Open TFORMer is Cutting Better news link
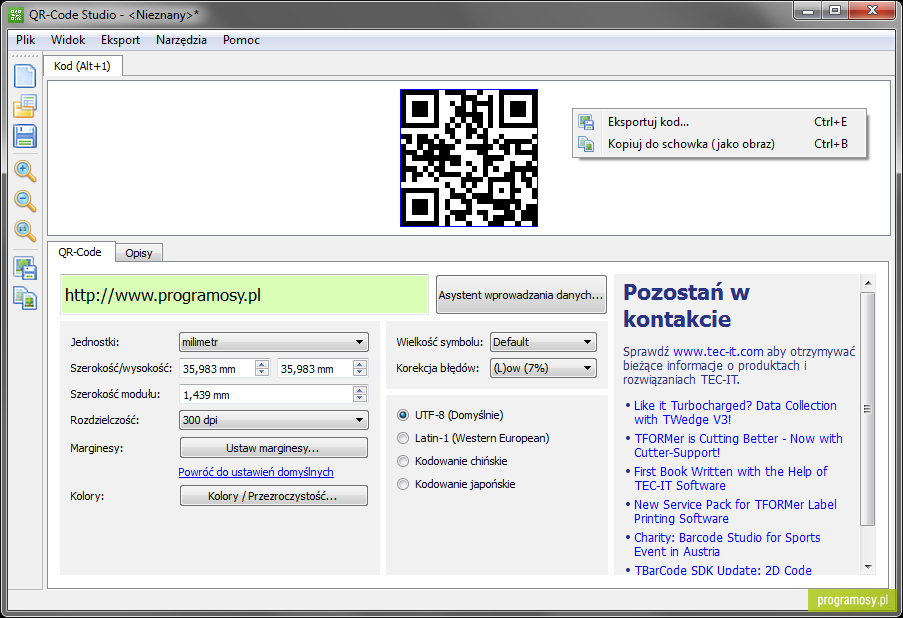 (738, 445)
